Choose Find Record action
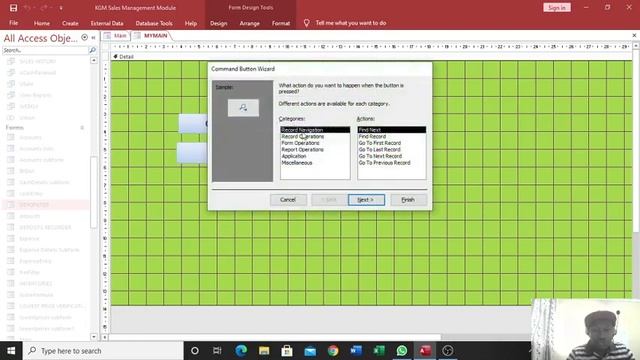 (392, 136)
